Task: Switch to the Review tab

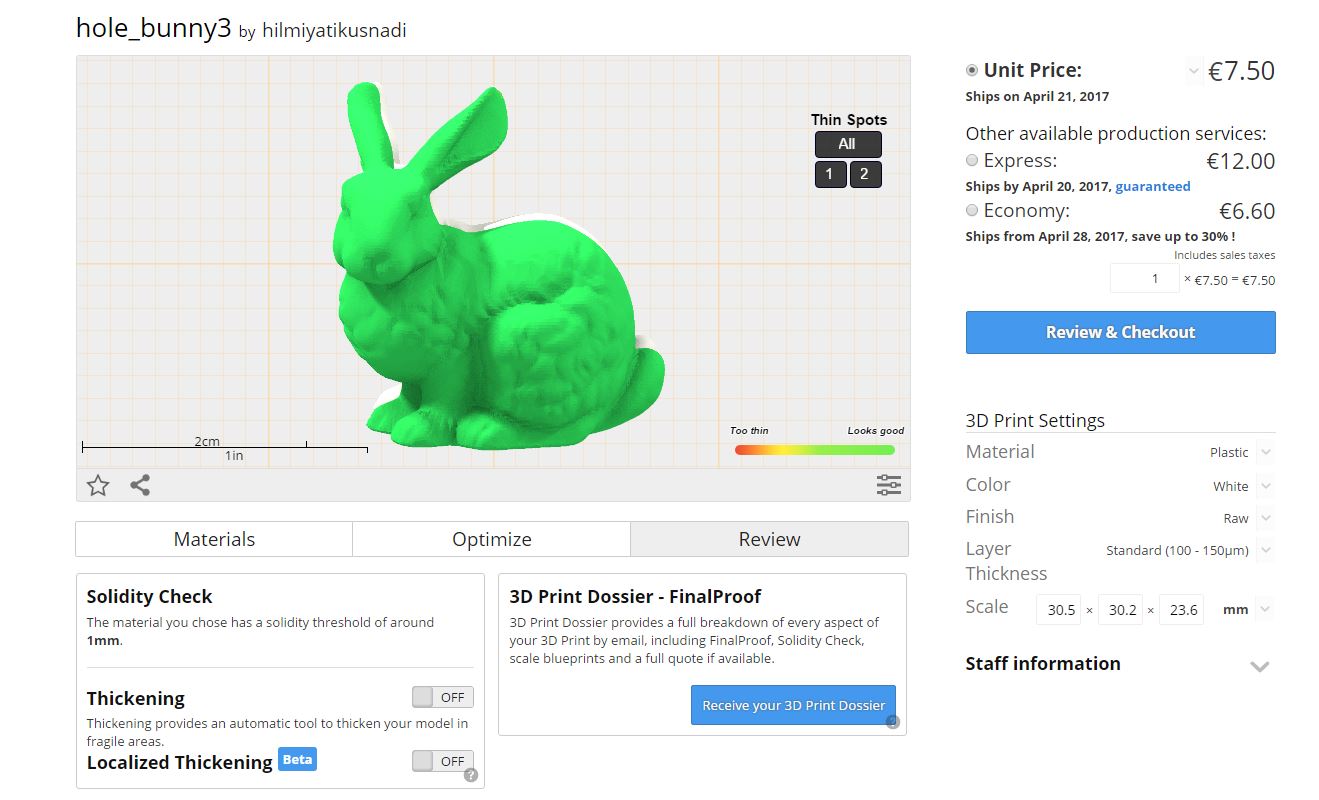Action: (770, 539)
